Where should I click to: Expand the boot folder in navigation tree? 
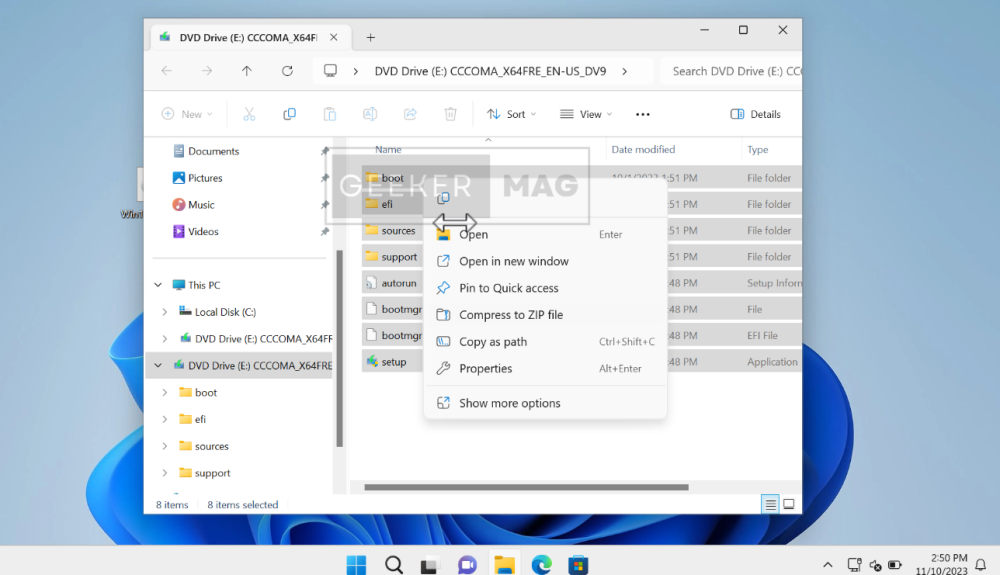(x=165, y=393)
